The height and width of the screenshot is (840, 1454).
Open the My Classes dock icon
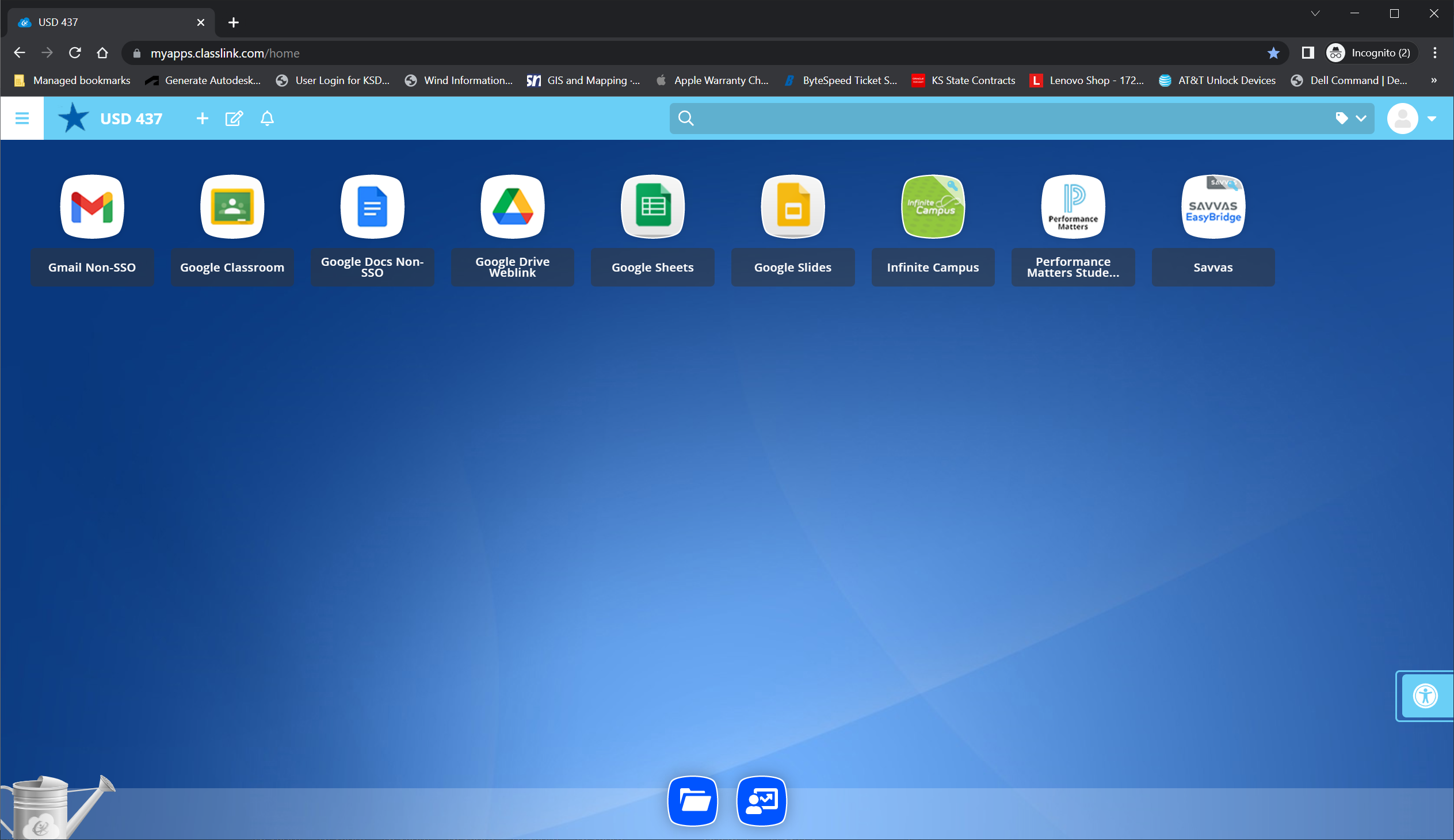(761, 801)
